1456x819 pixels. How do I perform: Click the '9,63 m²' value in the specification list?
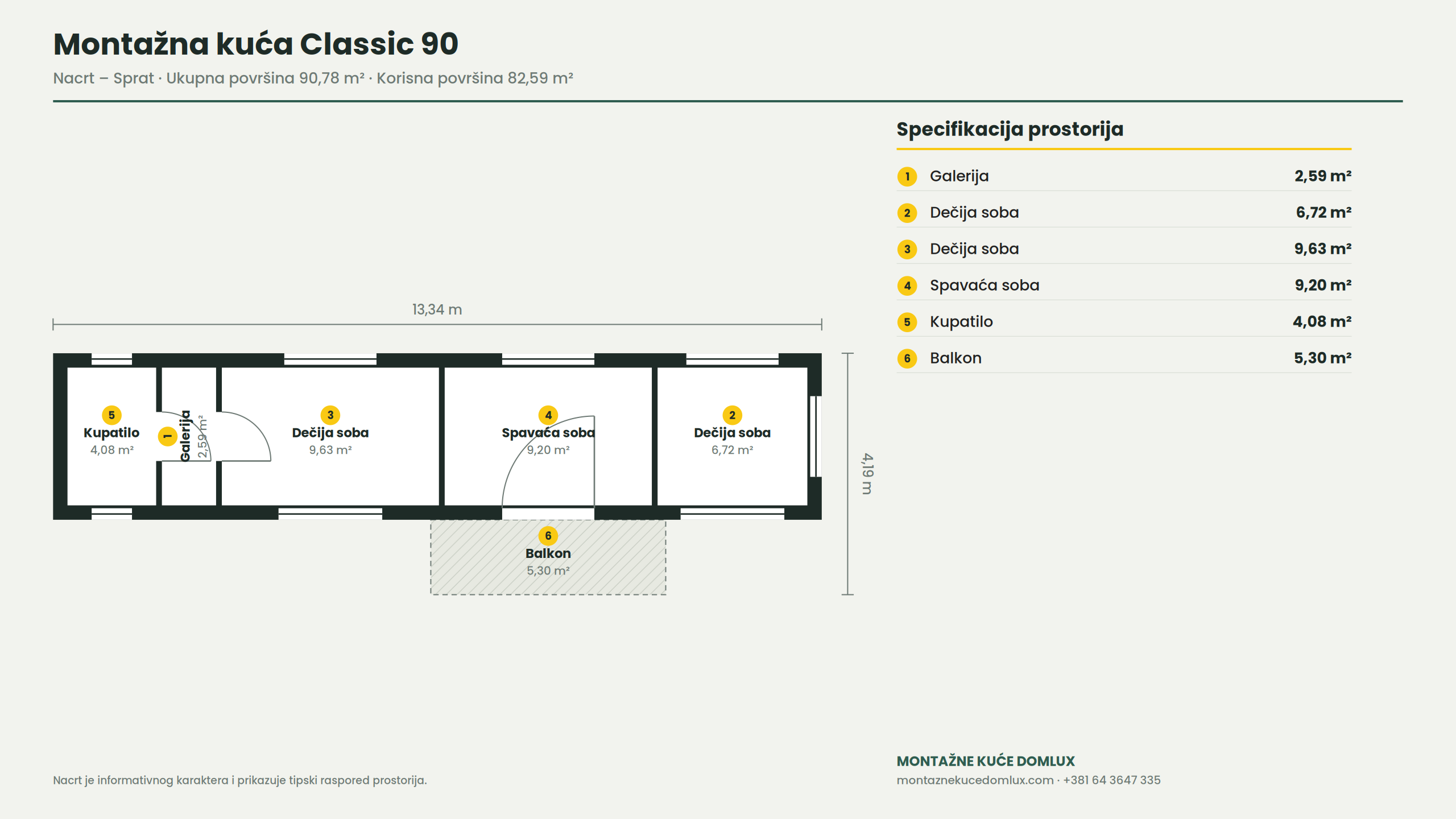1323,249
